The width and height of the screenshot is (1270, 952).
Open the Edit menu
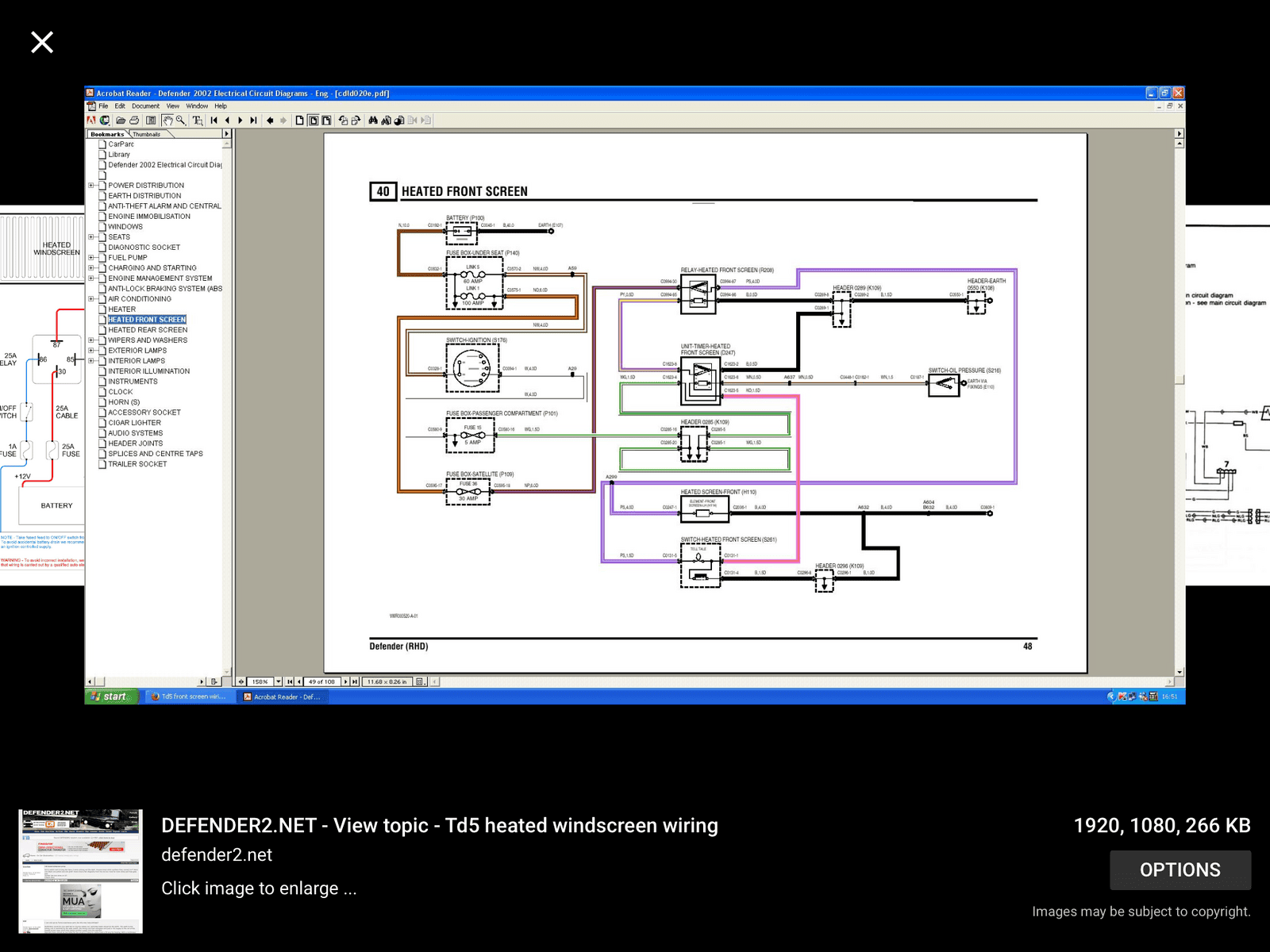point(120,106)
